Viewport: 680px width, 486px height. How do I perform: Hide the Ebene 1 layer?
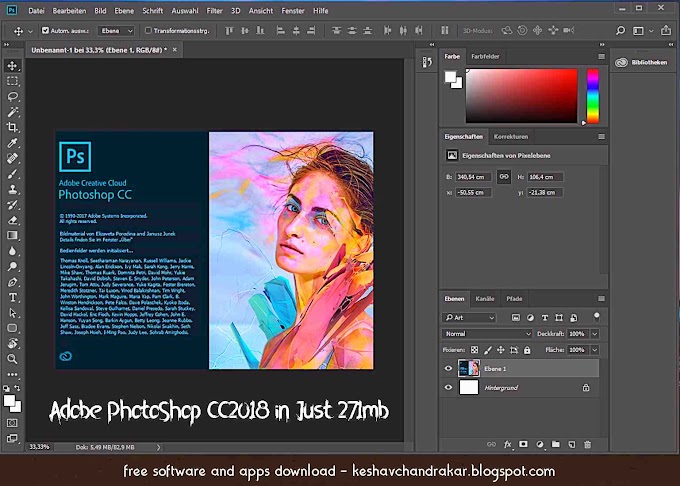click(x=448, y=369)
